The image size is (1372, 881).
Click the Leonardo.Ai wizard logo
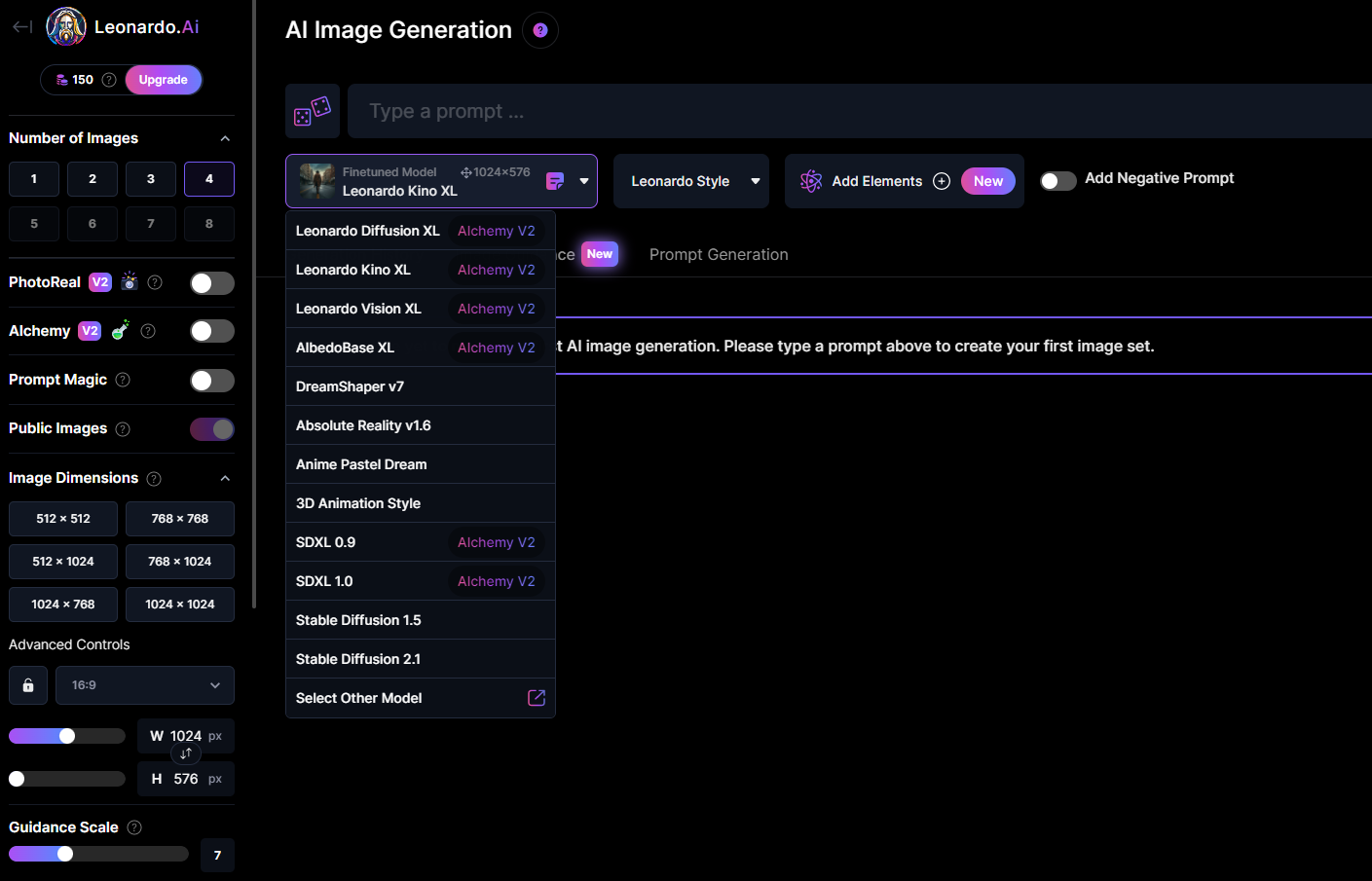tap(66, 27)
